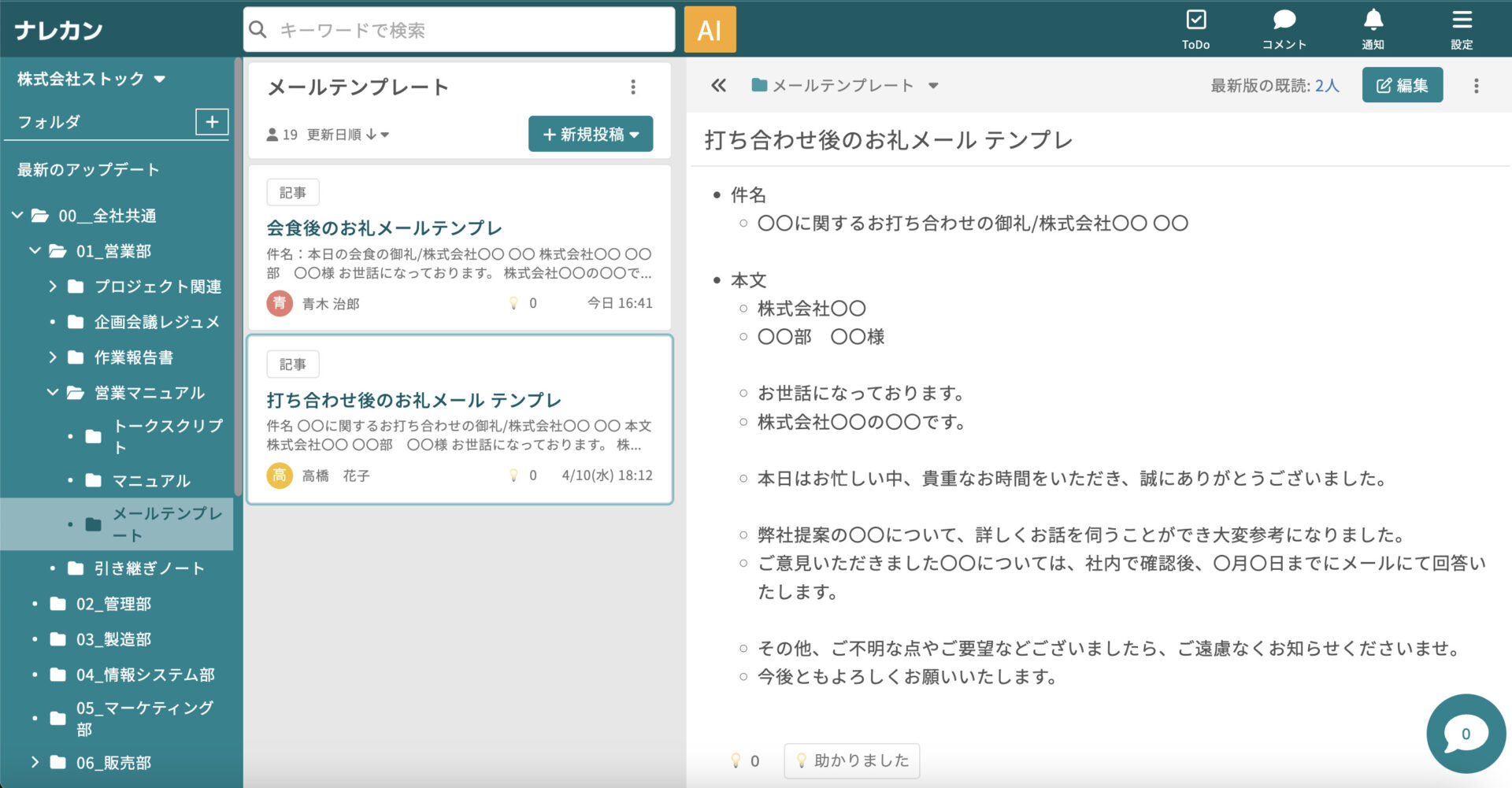Click 件名 bullet in article
Viewport: 1512px width, 788px height.
pos(748,195)
